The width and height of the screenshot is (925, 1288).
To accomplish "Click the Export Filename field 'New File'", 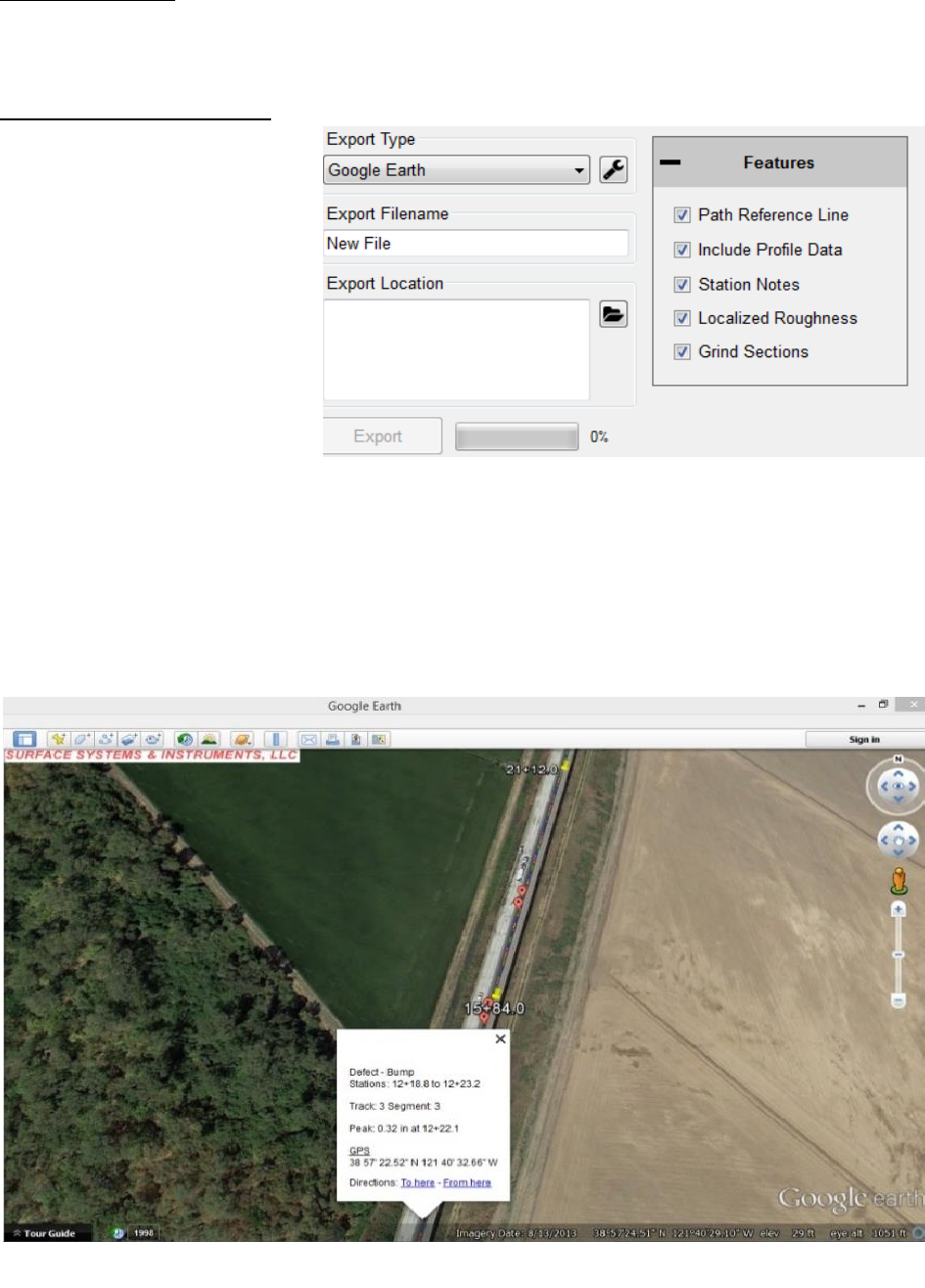I will (476, 244).
